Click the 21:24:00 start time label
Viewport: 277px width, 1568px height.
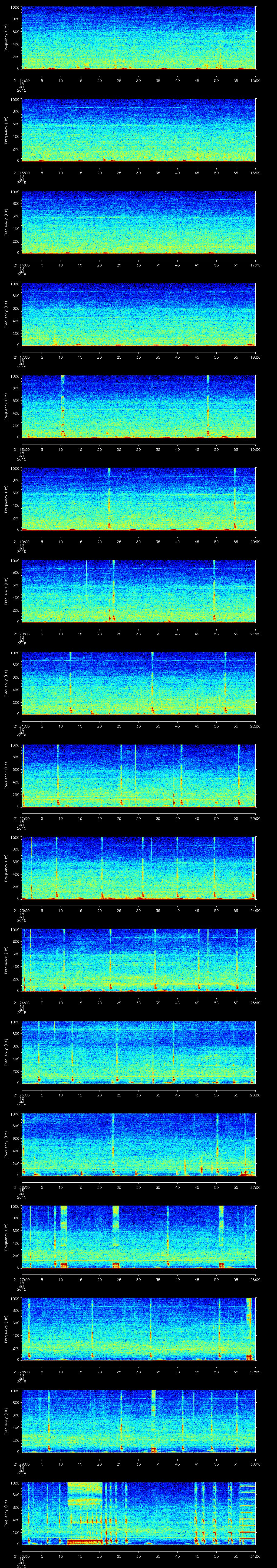pos(21,1003)
